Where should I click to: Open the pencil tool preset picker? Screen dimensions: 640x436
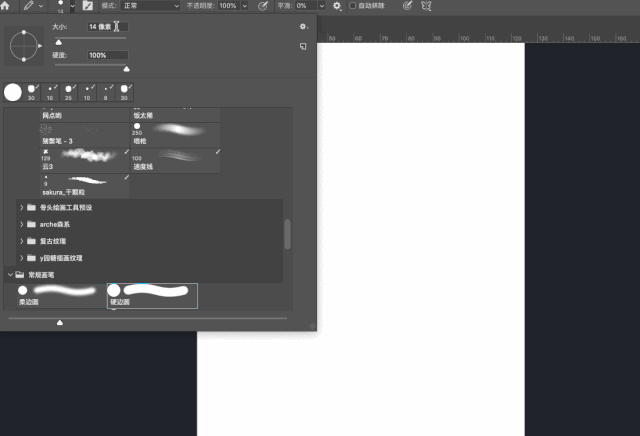pyautogui.click(x=32, y=6)
